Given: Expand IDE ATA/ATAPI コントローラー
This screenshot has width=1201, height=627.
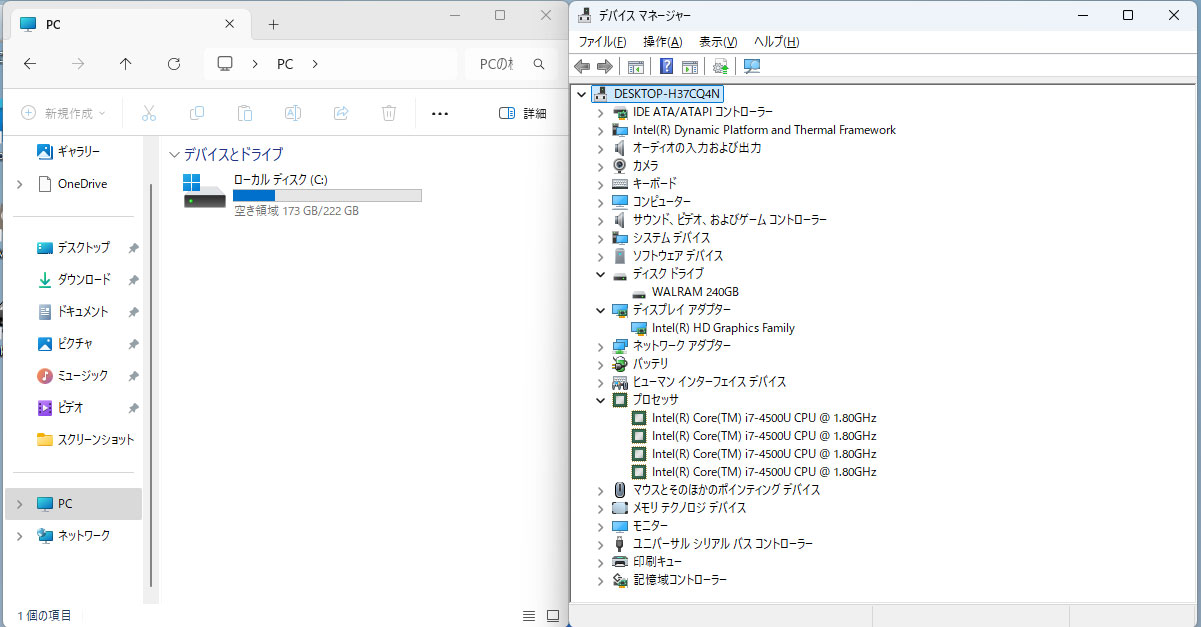Looking at the screenshot, I should coord(600,112).
